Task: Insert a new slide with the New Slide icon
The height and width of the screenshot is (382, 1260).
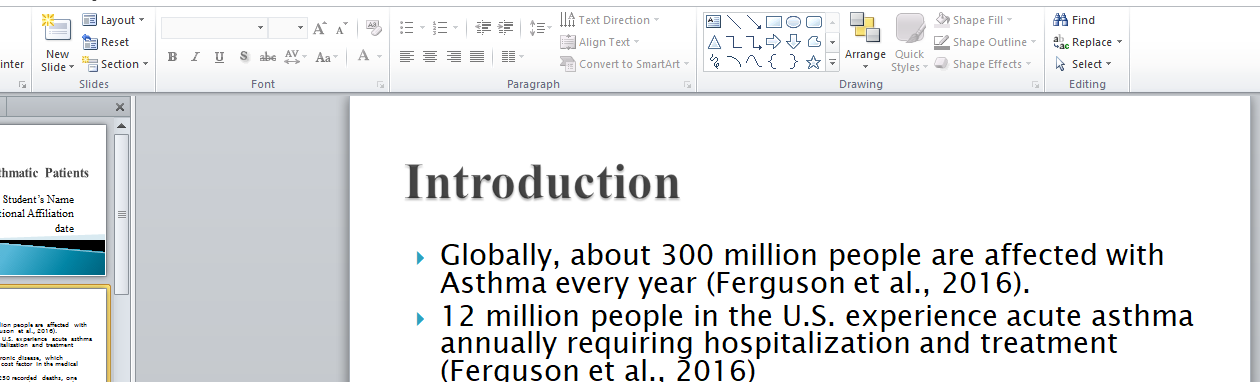Action: [58, 28]
